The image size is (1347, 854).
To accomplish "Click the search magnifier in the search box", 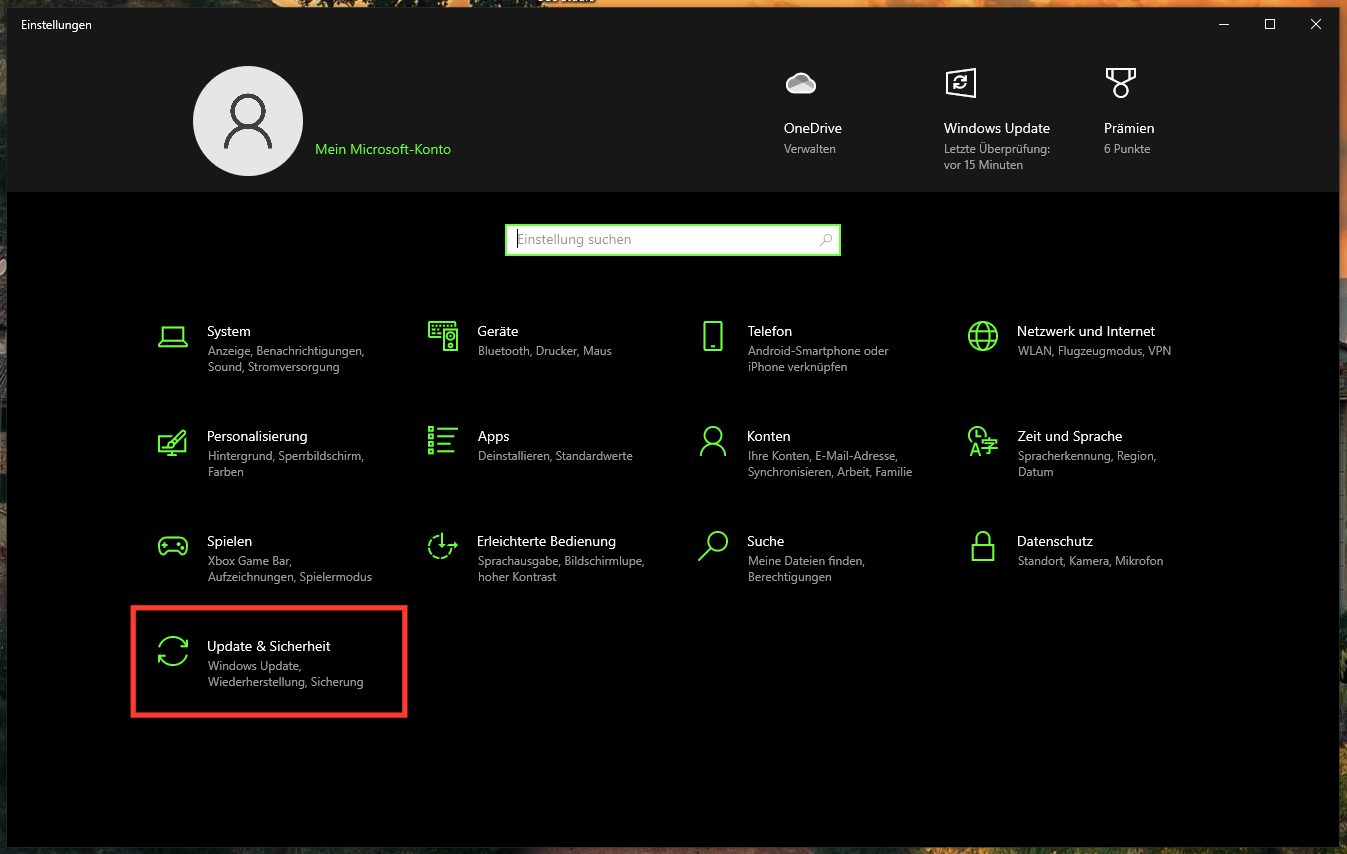I will pyautogui.click(x=826, y=240).
